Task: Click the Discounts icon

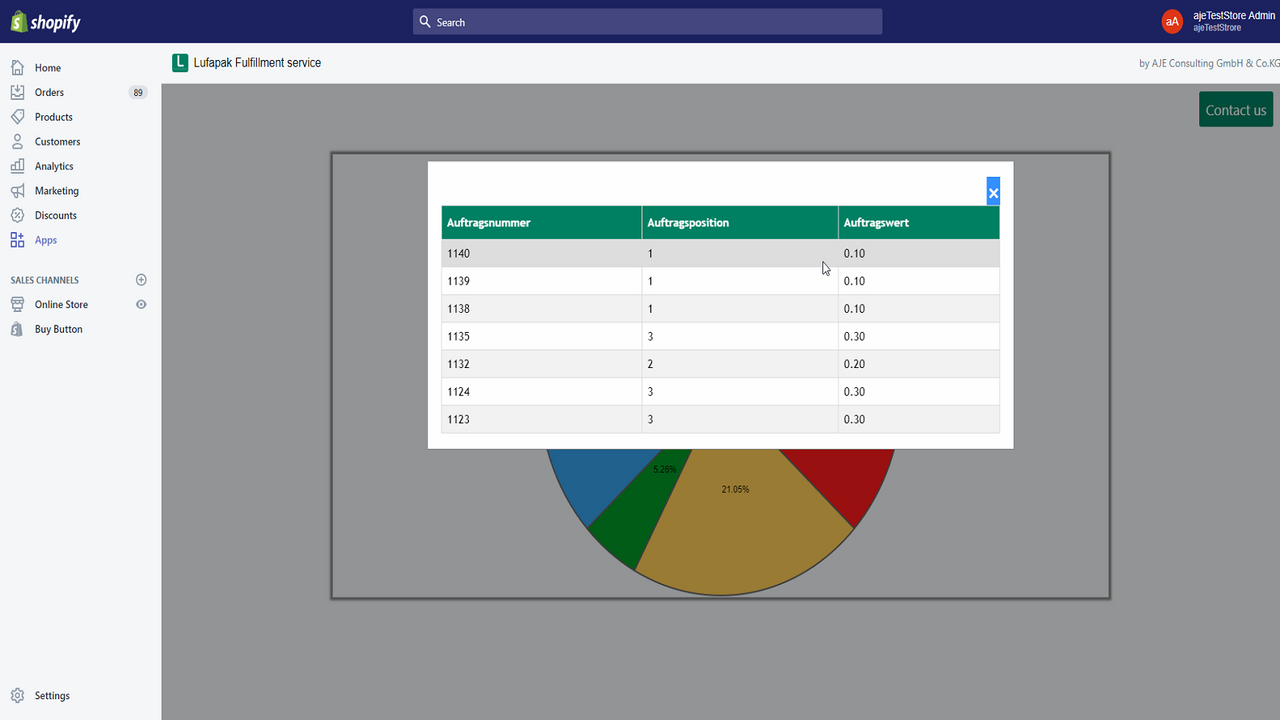Action: click(x=19, y=215)
